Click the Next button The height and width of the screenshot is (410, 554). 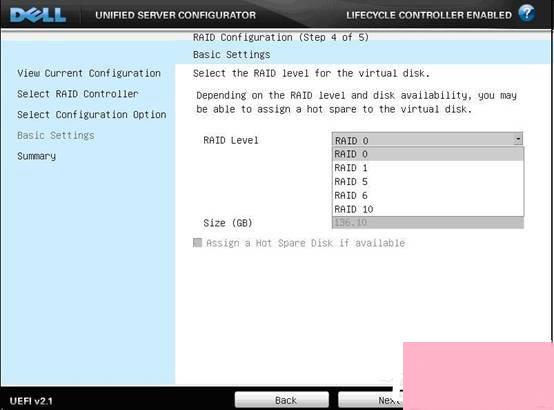371,400
